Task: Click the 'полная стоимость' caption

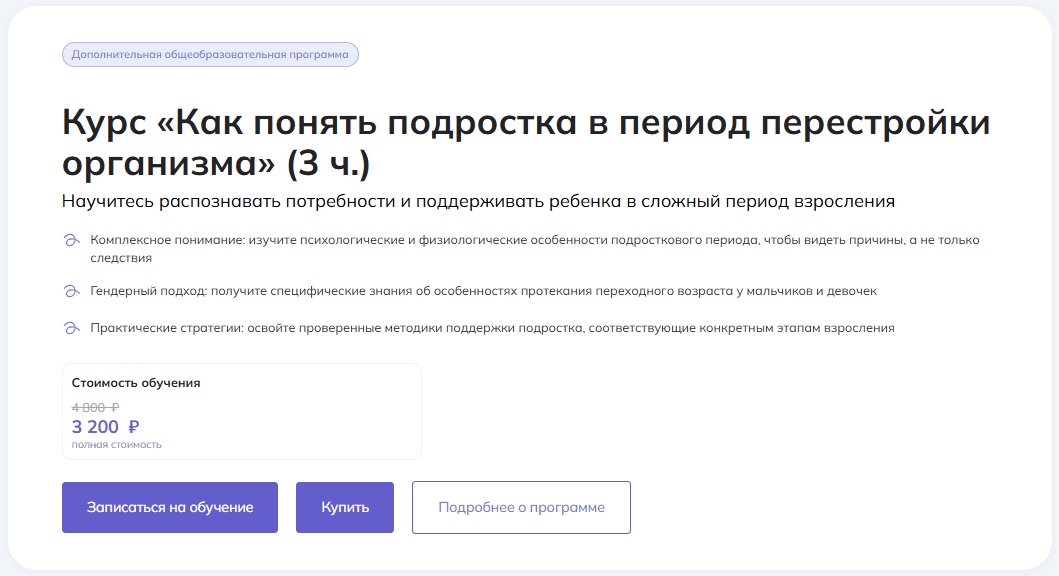Action: [x=116, y=445]
